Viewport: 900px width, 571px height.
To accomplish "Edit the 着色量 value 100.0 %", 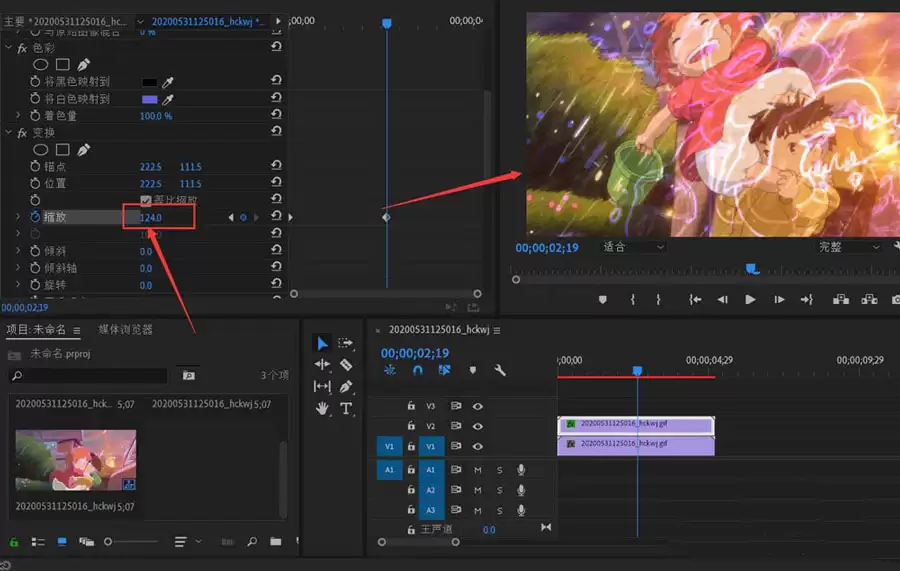I will point(156,116).
